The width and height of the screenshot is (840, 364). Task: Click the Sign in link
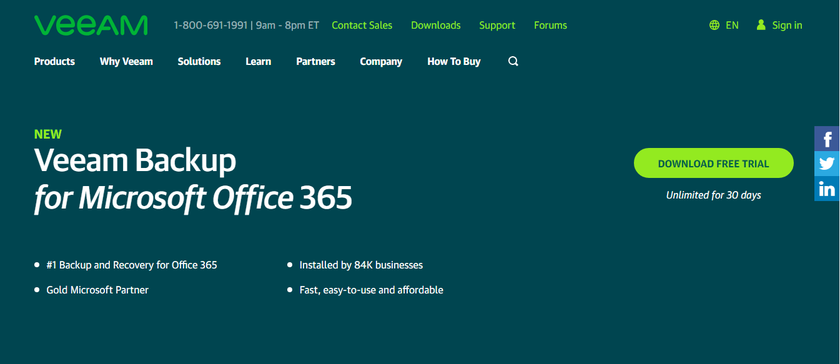787,25
